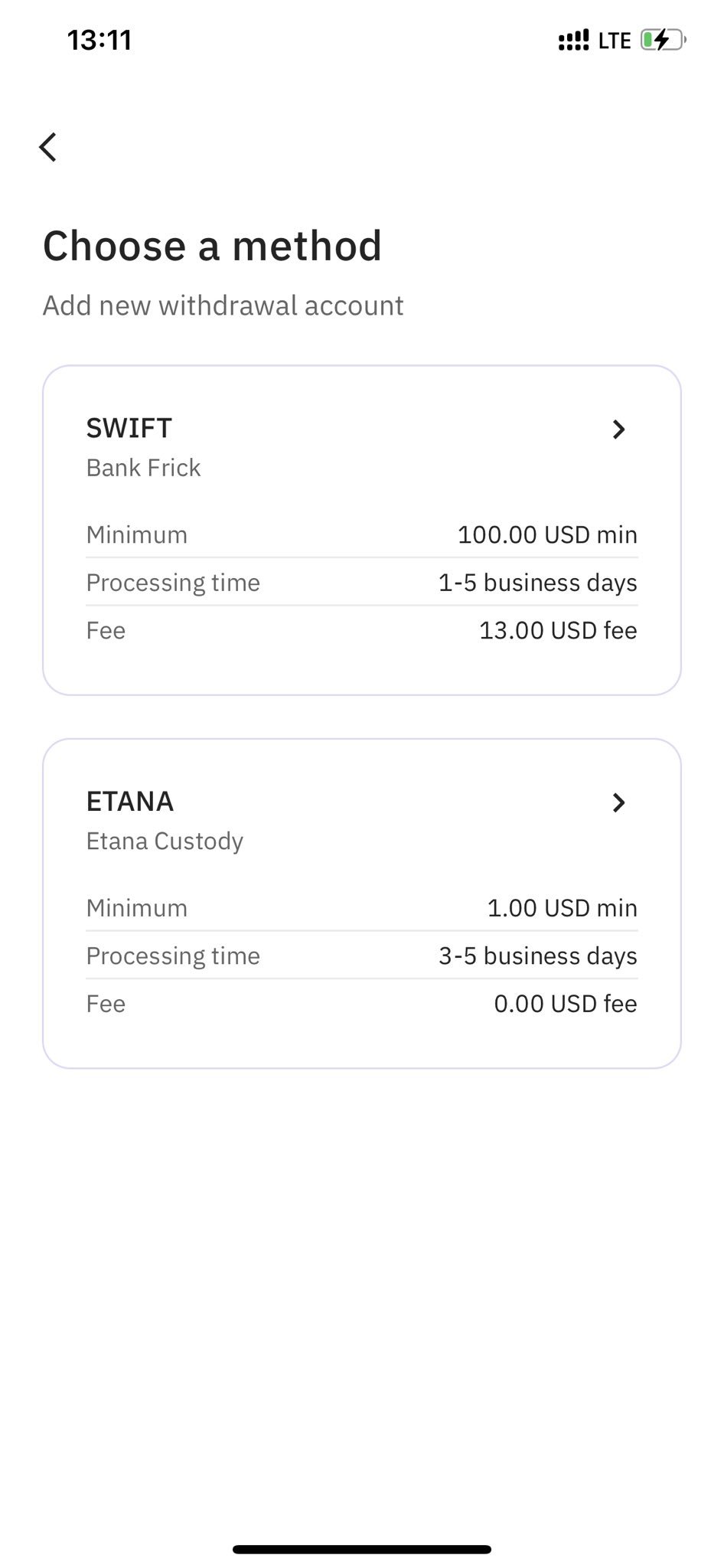Tap the Choose a method heading

pyautogui.click(x=212, y=246)
